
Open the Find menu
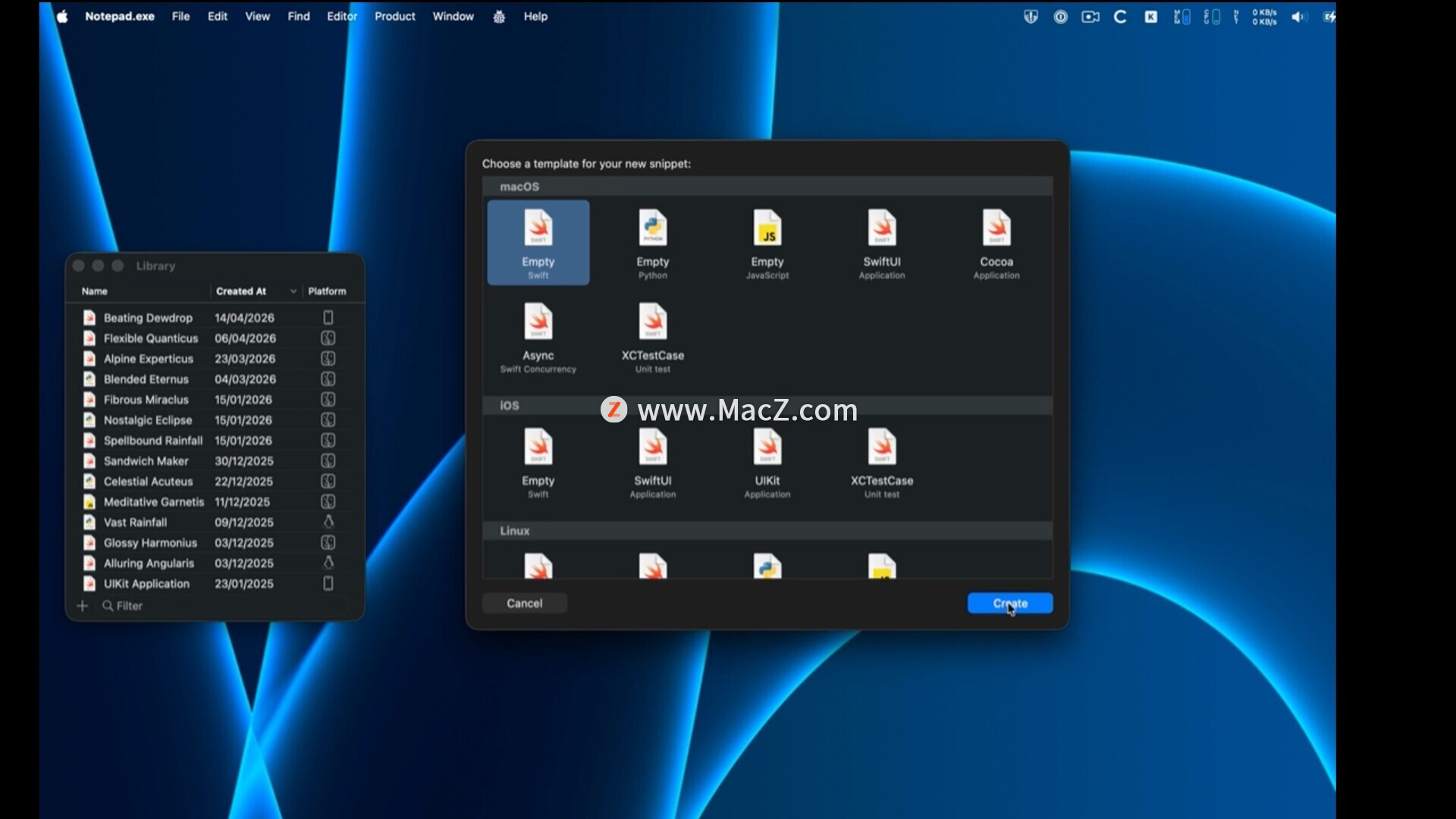pyautogui.click(x=299, y=17)
